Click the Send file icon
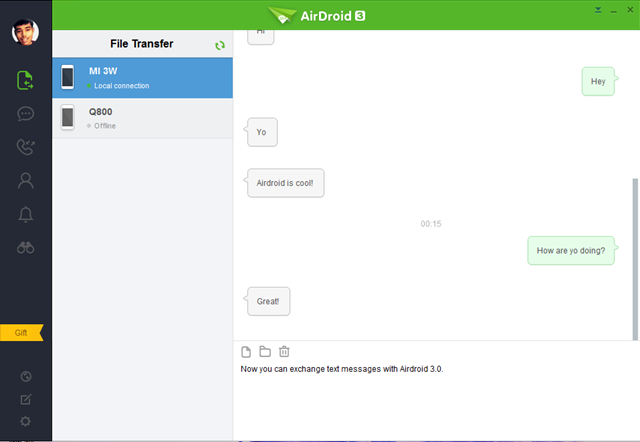 (x=246, y=352)
